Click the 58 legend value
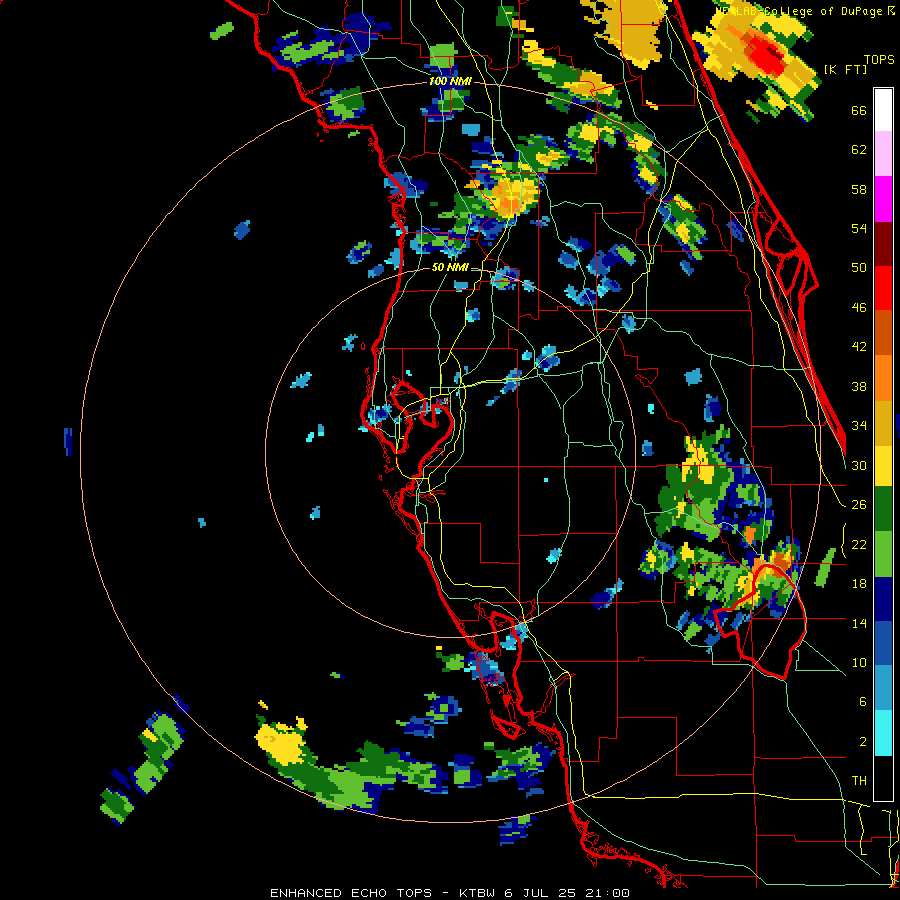 [859, 189]
